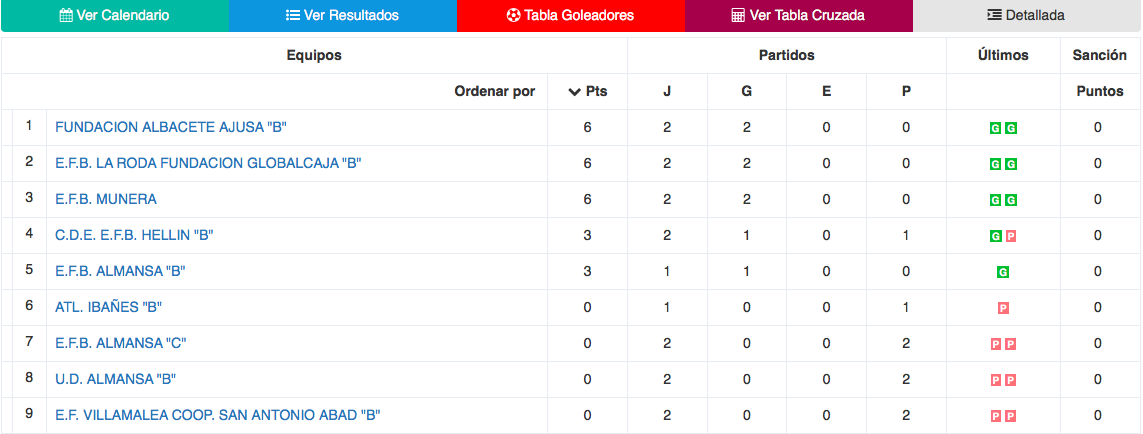Click the green G badge for E.F.B. ALMANSA "B"
This screenshot has width=1143, height=434.
point(1003,273)
